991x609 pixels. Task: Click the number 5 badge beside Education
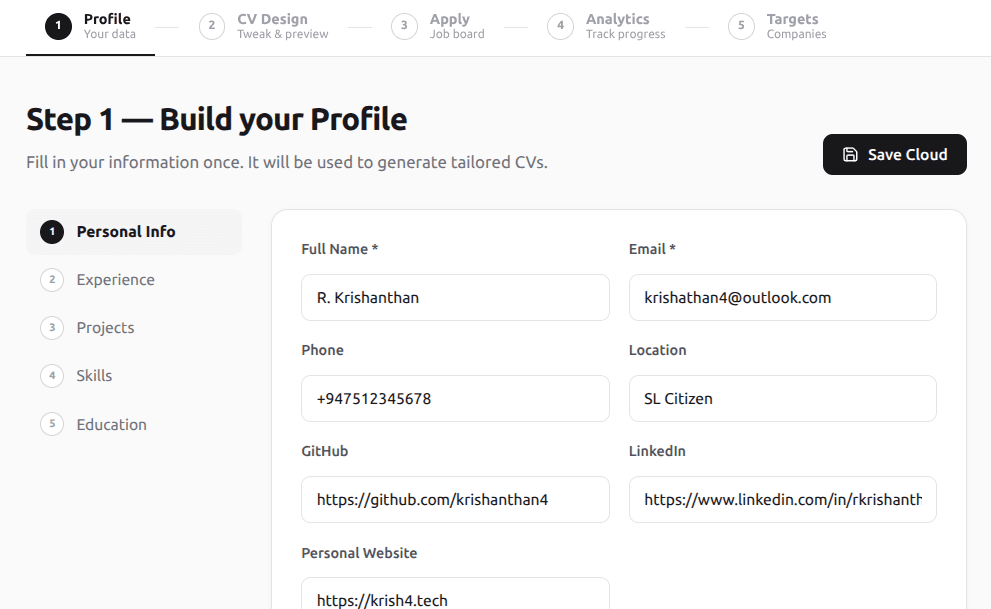52,425
